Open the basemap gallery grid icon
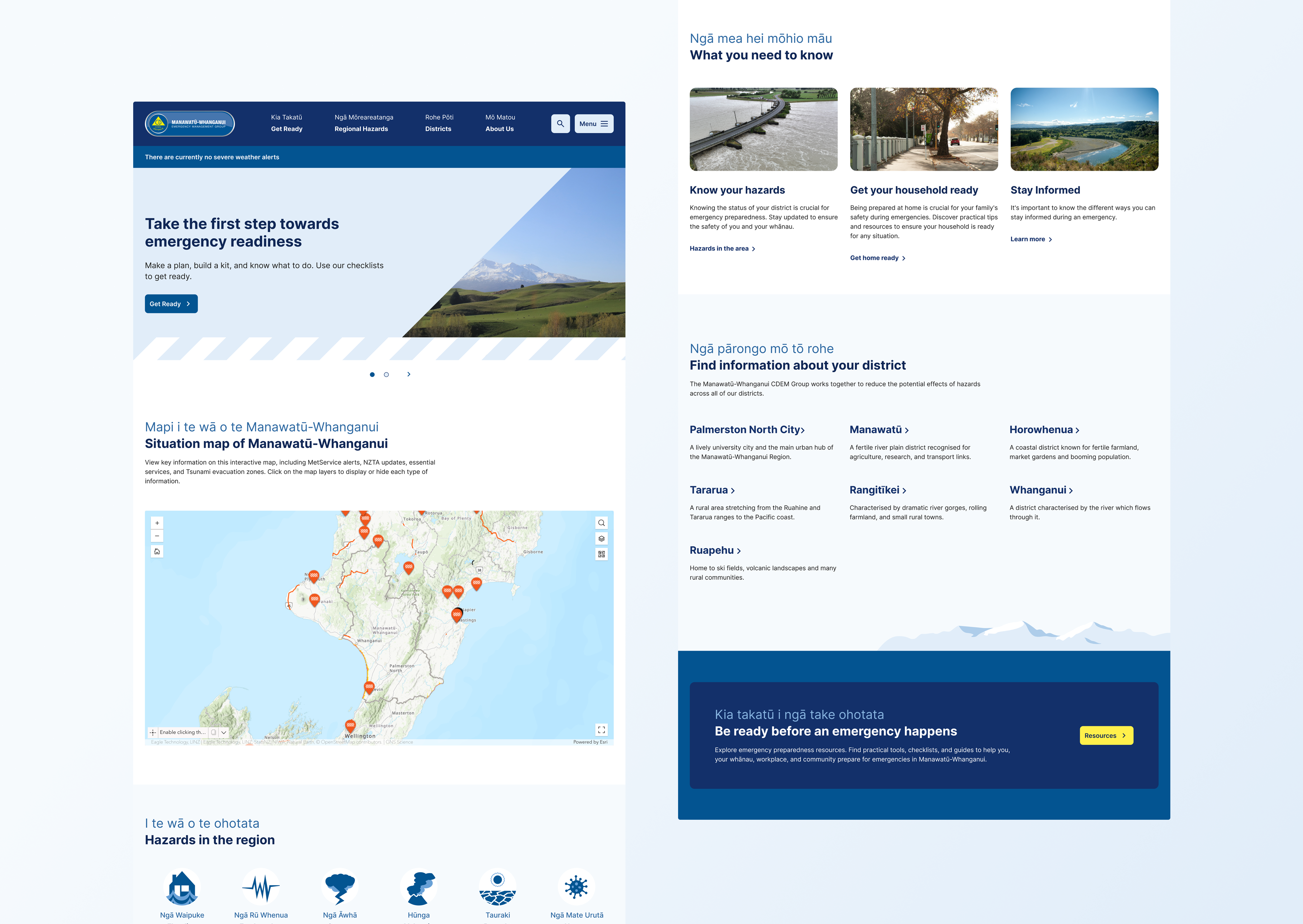Image resolution: width=1303 pixels, height=924 pixels. tap(601, 554)
